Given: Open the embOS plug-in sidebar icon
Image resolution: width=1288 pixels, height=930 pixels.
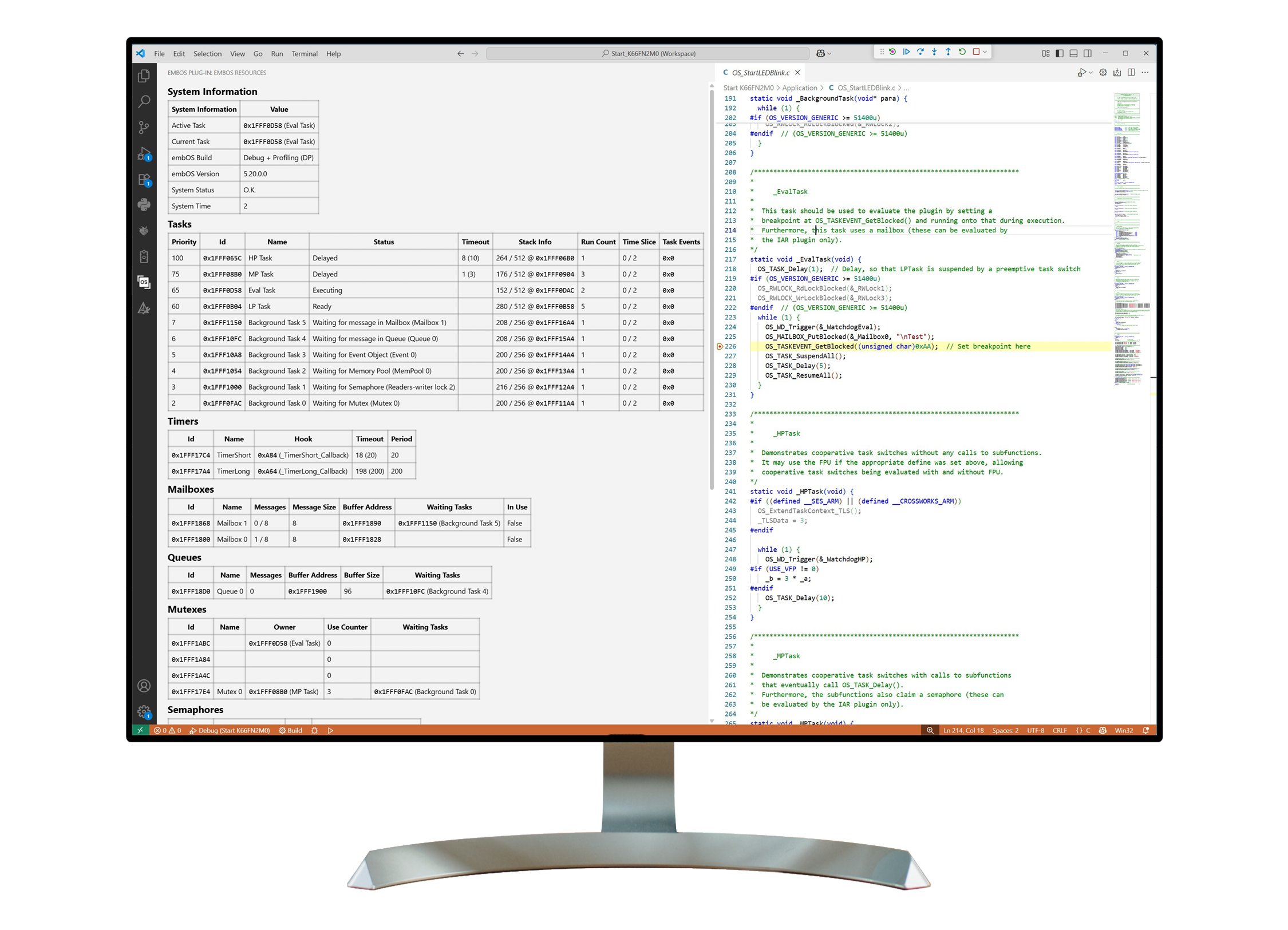Looking at the screenshot, I should coord(144,282).
